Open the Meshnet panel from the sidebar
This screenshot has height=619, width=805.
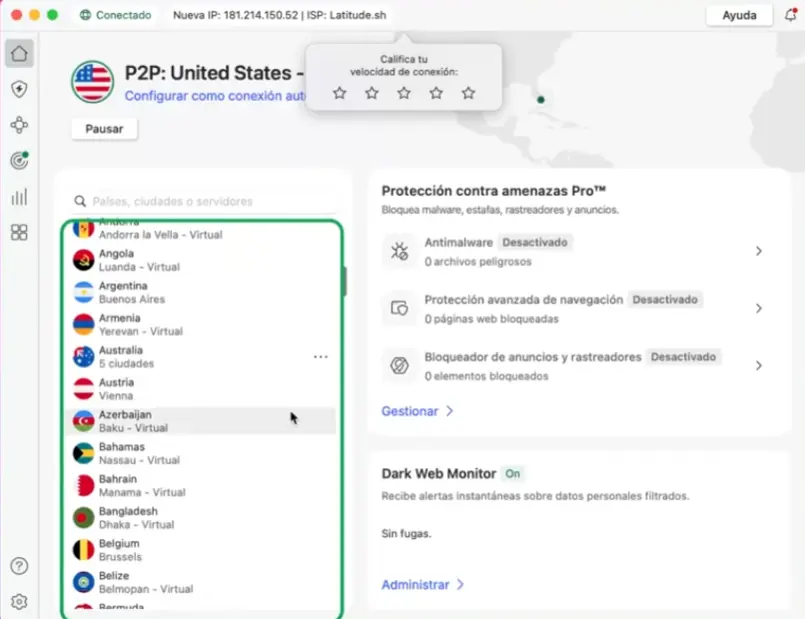tap(18, 124)
